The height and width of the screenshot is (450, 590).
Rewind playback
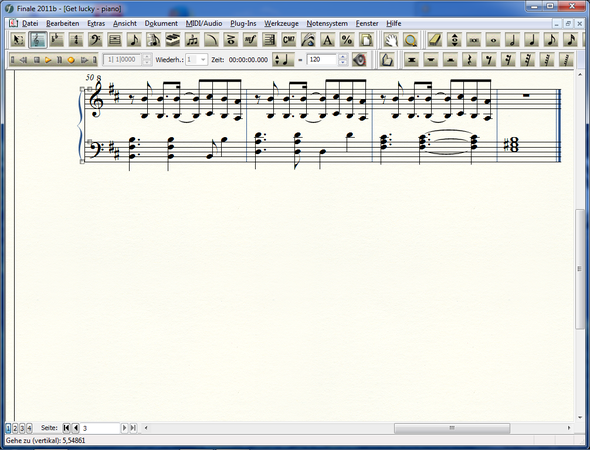click(x=23, y=60)
